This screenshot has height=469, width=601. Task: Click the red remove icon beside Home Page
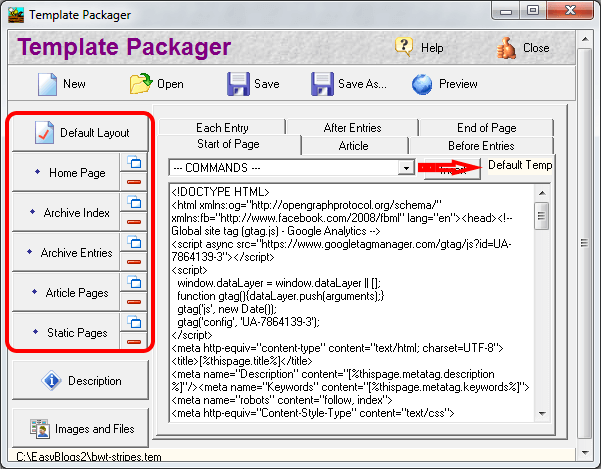click(134, 182)
